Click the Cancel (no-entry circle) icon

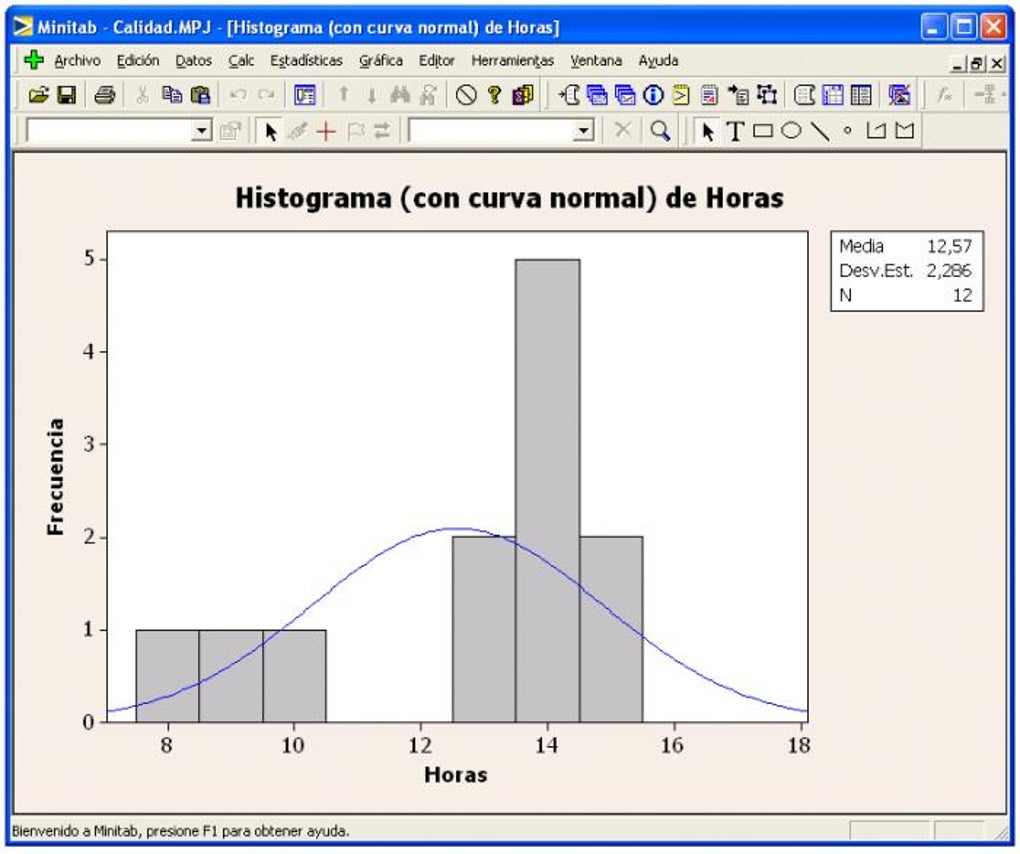click(466, 96)
